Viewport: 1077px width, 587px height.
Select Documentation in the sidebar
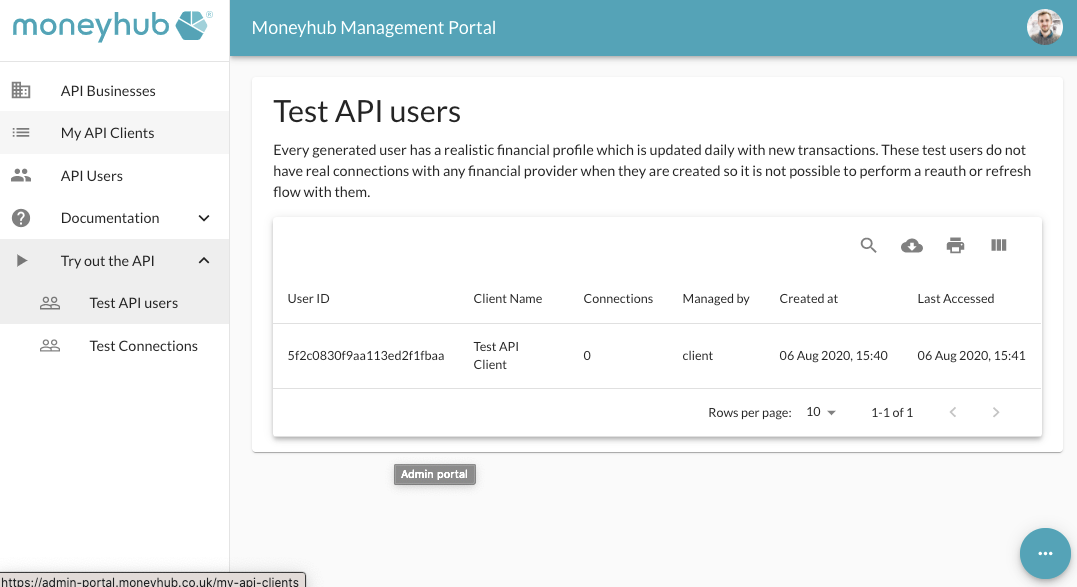tap(115, 218)
